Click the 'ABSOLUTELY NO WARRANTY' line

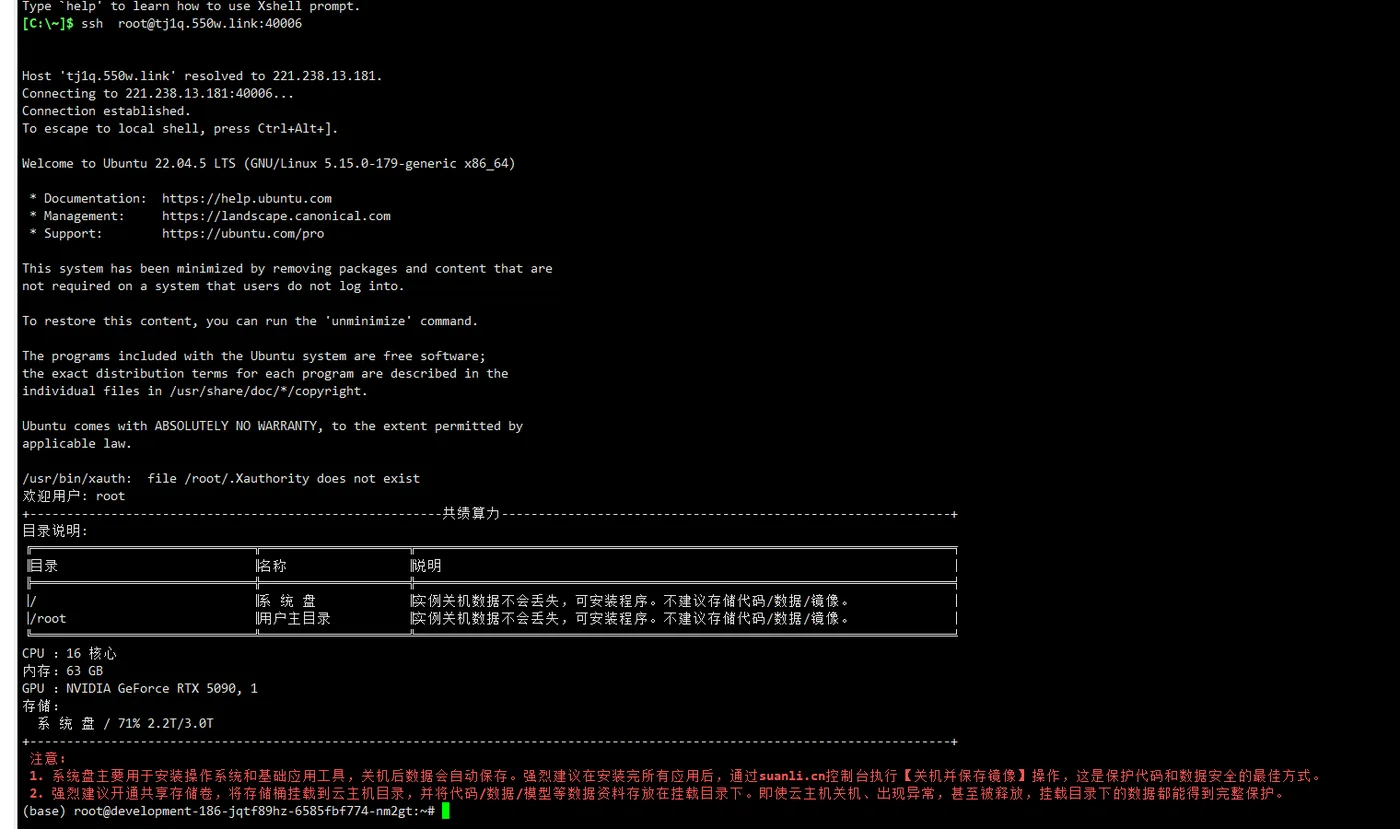(x=272, y=426)
